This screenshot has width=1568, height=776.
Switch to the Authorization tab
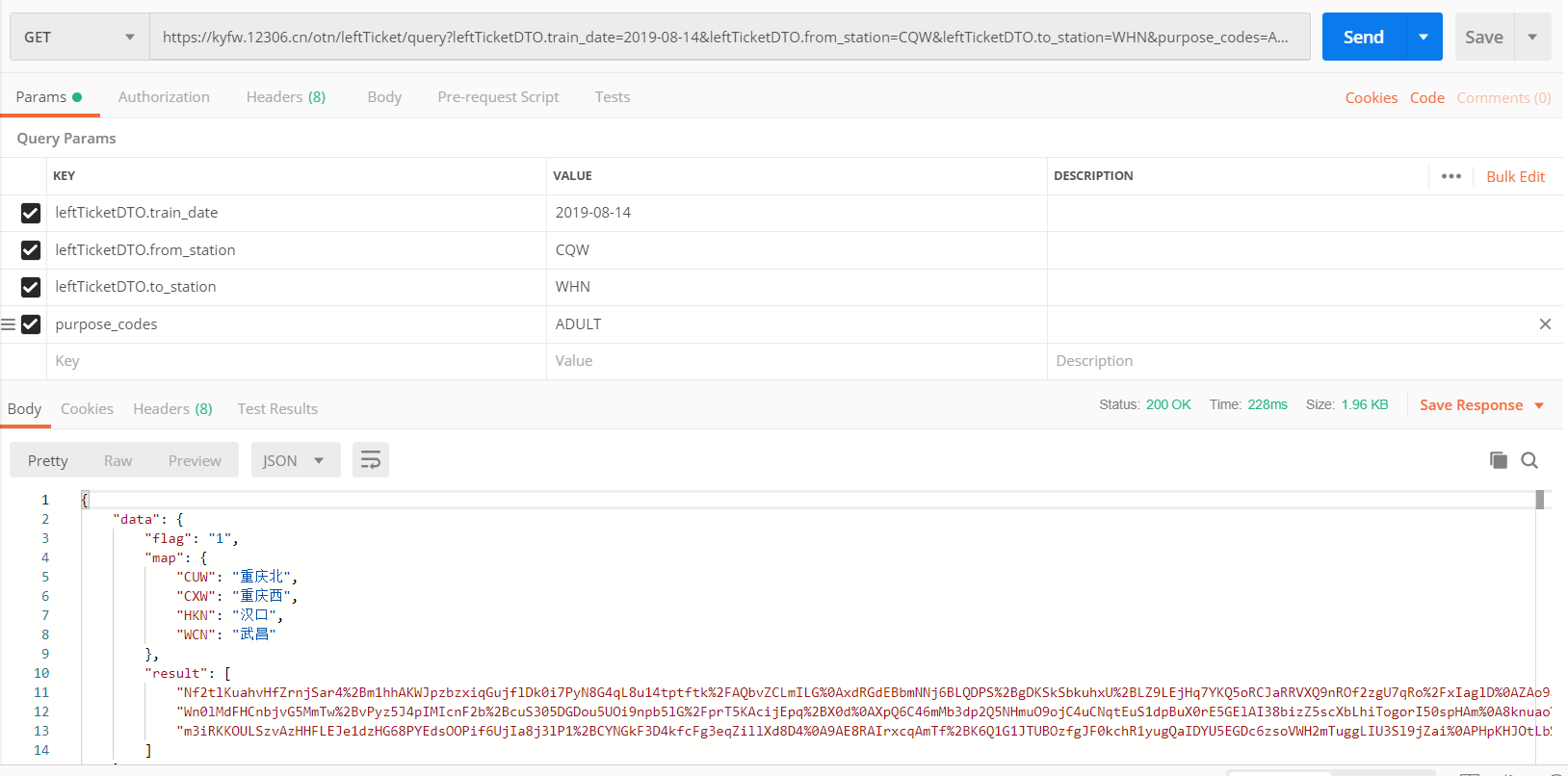pos(164,97)
